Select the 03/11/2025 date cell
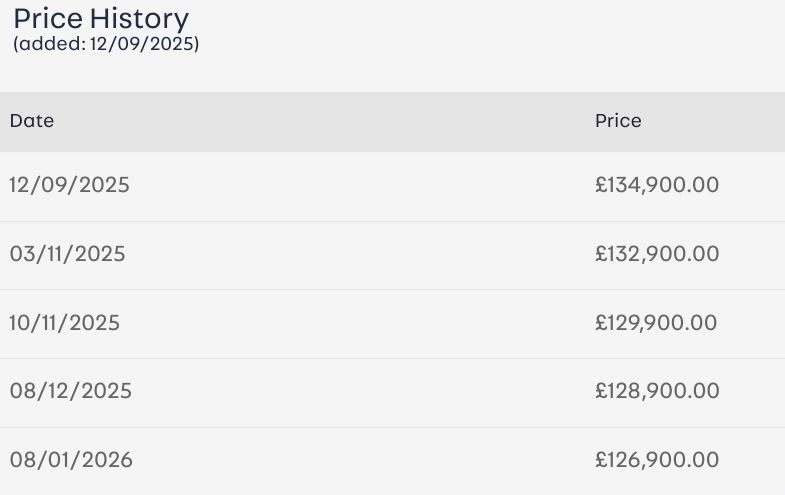The image size is (785, 495). point(67,254)
